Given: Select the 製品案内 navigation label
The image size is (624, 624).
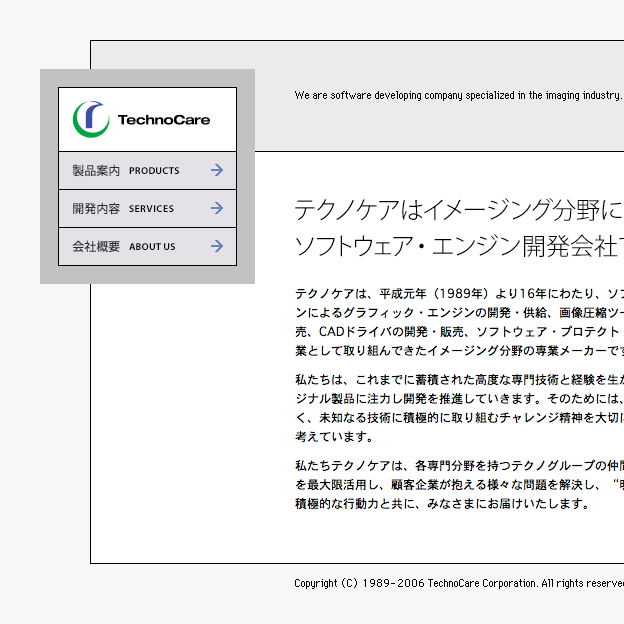Looking at the screenshot, I should point(96,171).
